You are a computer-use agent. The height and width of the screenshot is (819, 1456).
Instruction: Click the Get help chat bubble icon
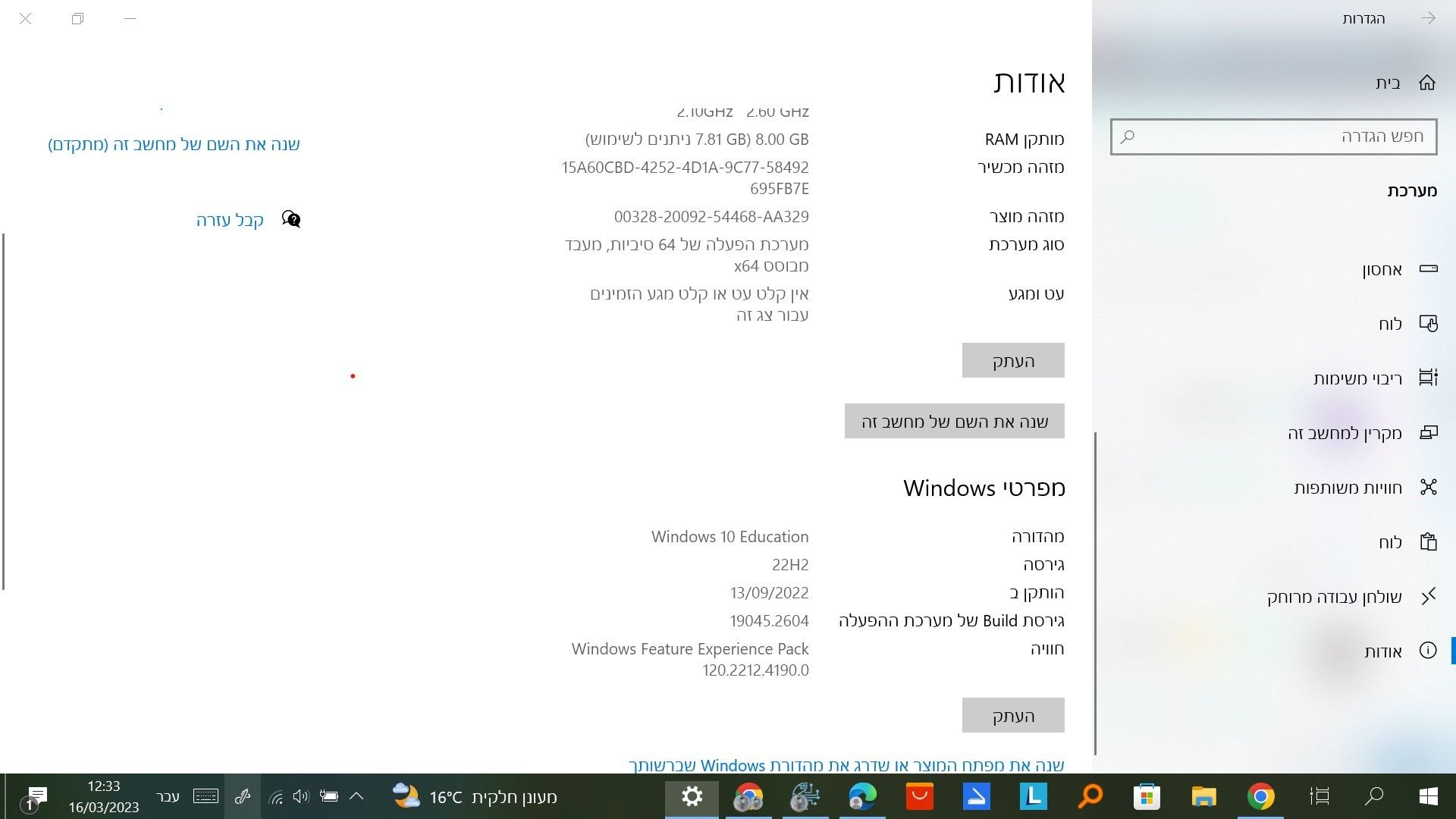click(x=290, y=219)
